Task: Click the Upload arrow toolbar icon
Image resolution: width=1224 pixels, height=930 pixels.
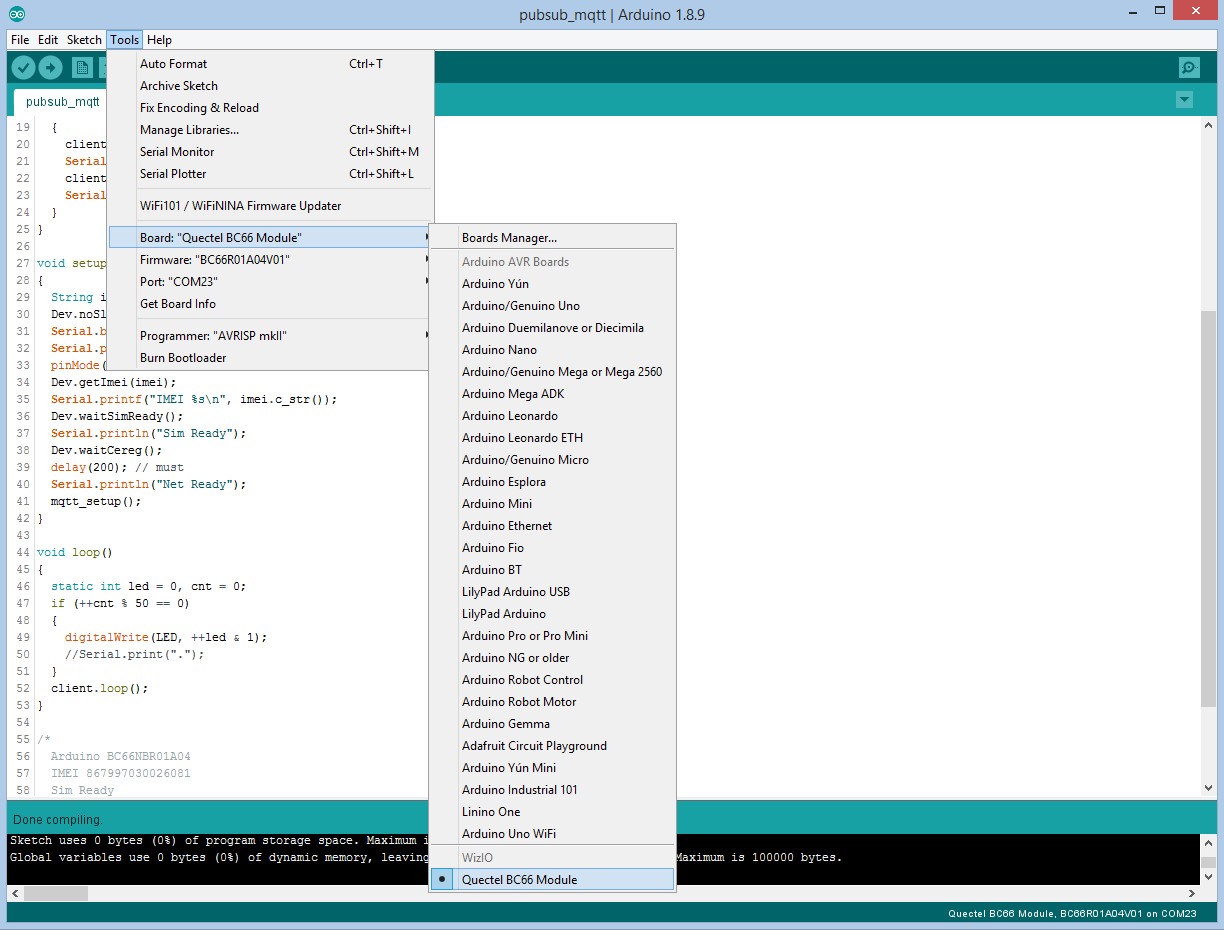Action: 50,67
